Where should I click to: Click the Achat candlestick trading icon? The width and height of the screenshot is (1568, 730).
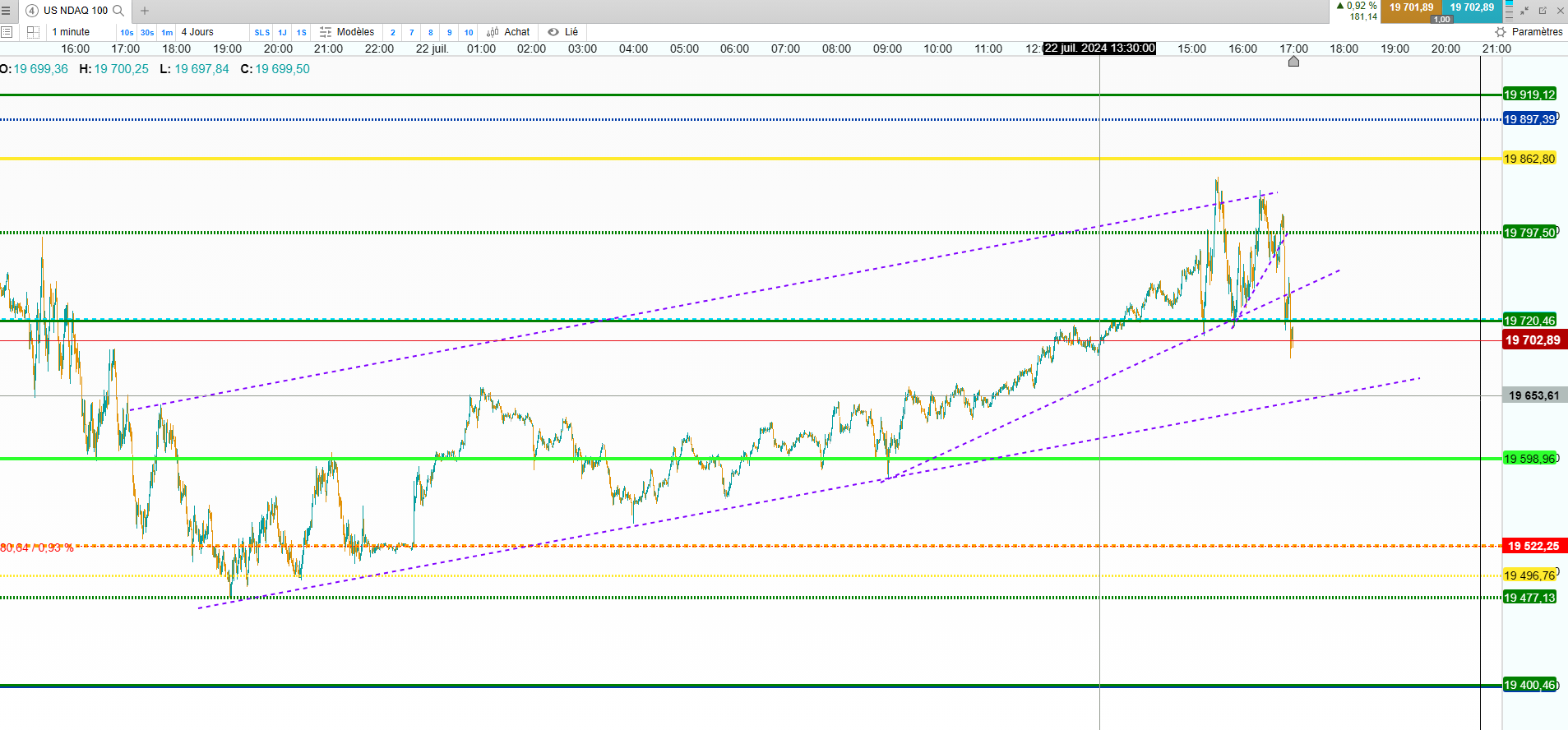[x=493, y=32]
